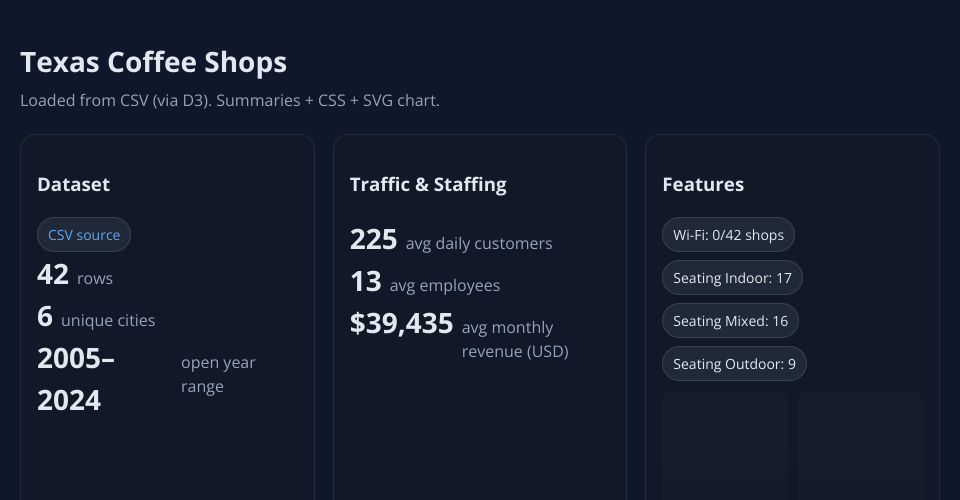Click the 'open year range' label

[x=218, y=375]
